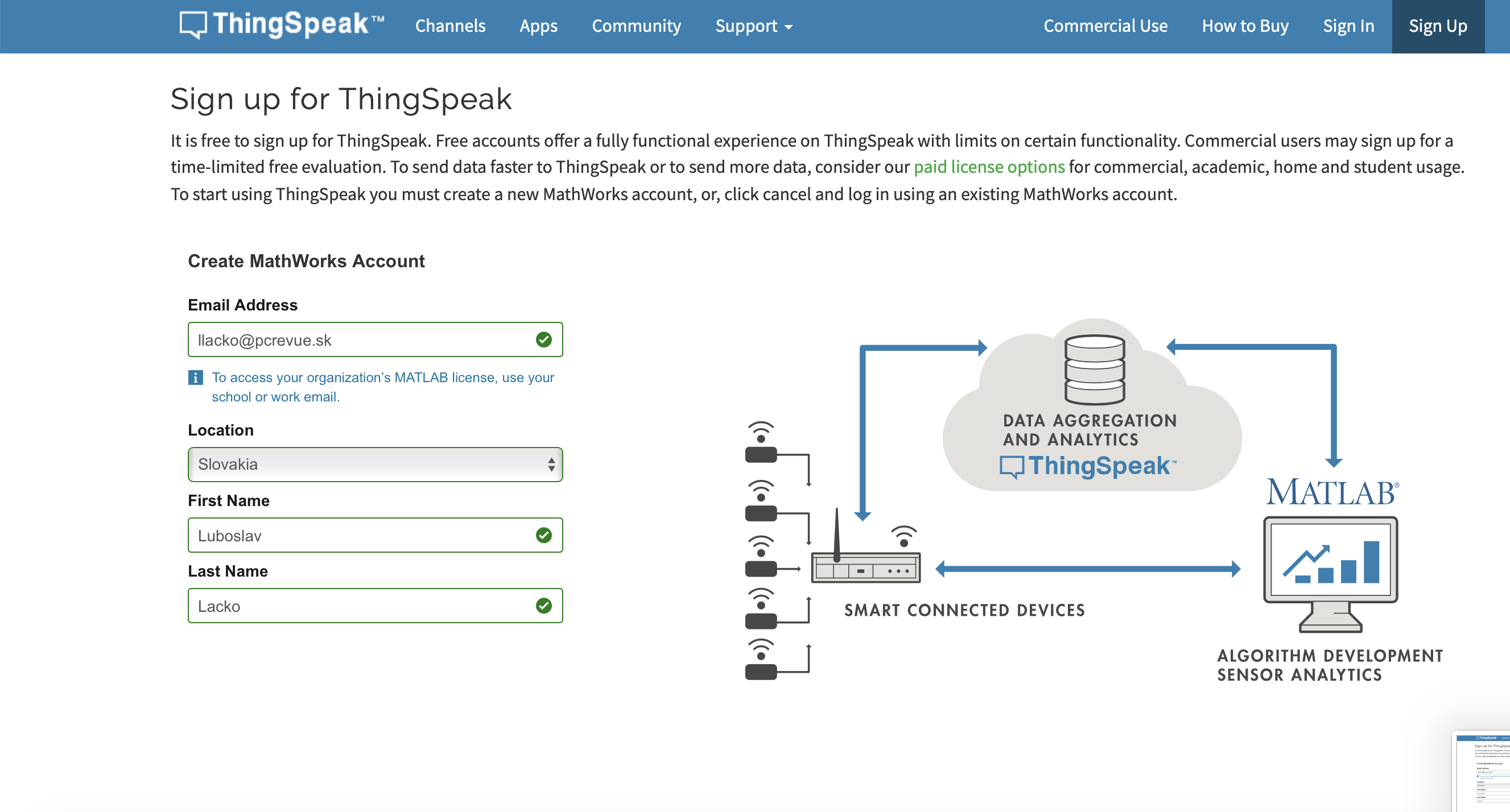Follow the paid license options link

point(989,167)
